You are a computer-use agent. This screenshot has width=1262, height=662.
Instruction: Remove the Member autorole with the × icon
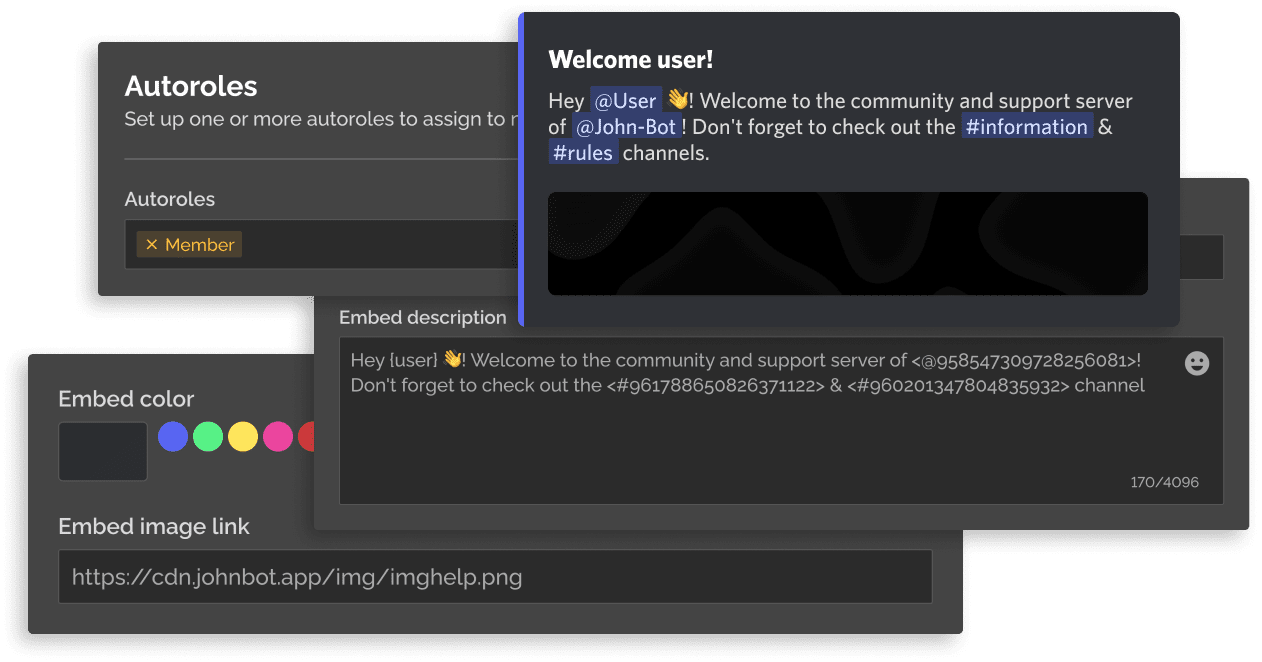point(152,245)
